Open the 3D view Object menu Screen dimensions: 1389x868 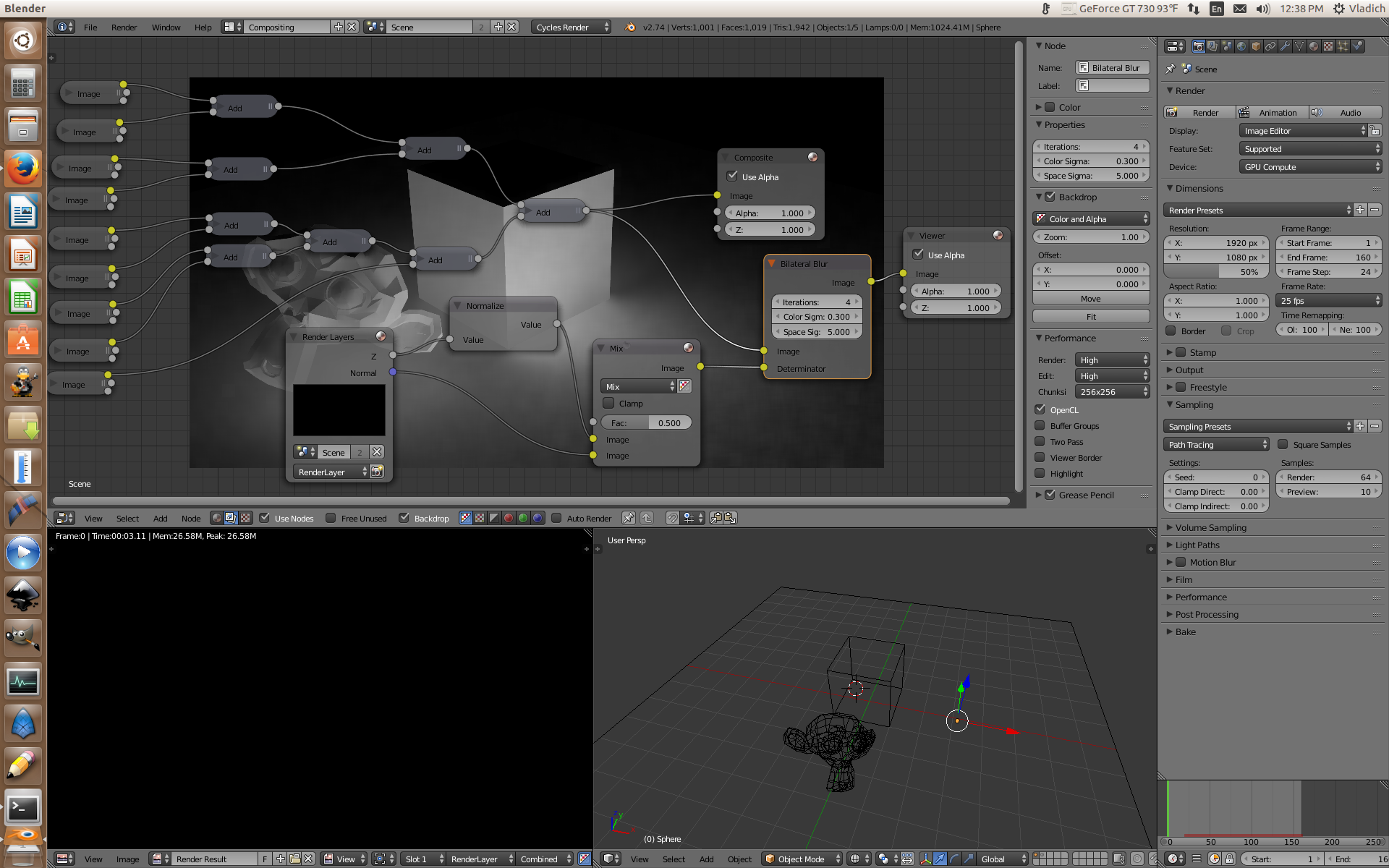point(739,859)
